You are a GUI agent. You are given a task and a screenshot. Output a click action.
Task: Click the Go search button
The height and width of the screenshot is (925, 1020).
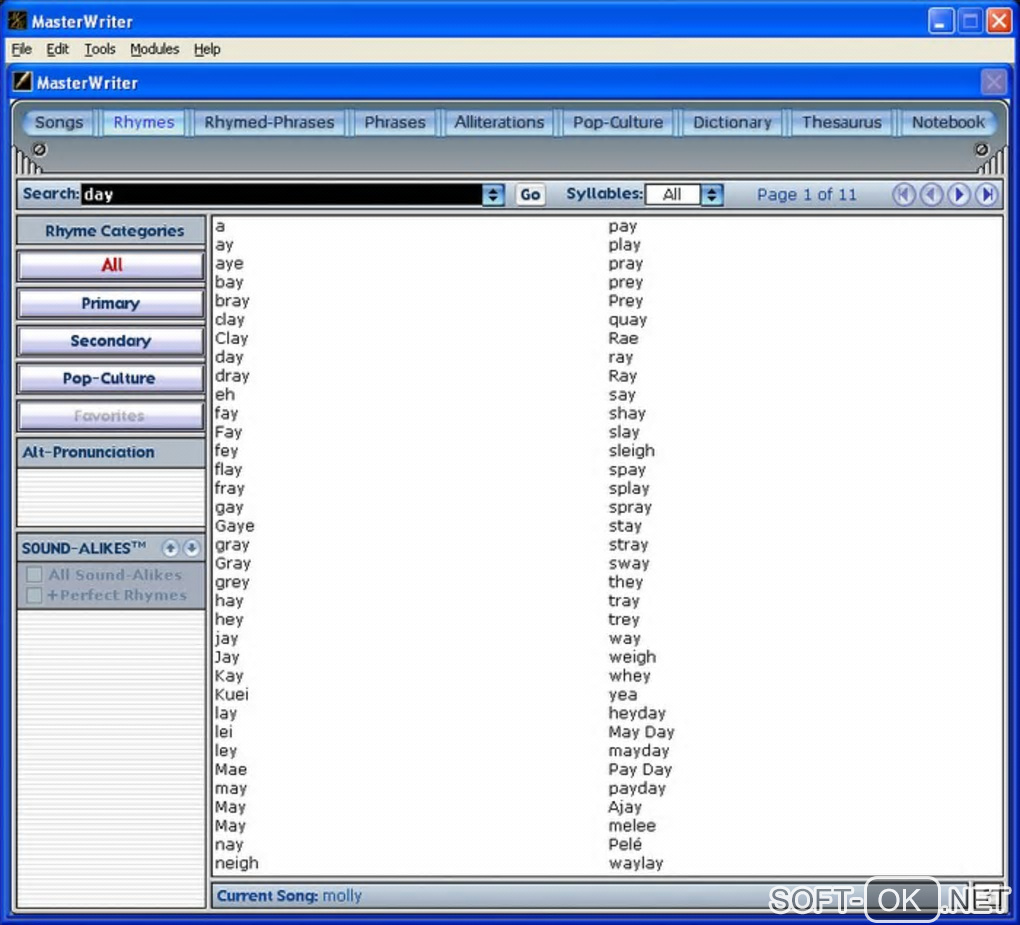pos(530,194)
